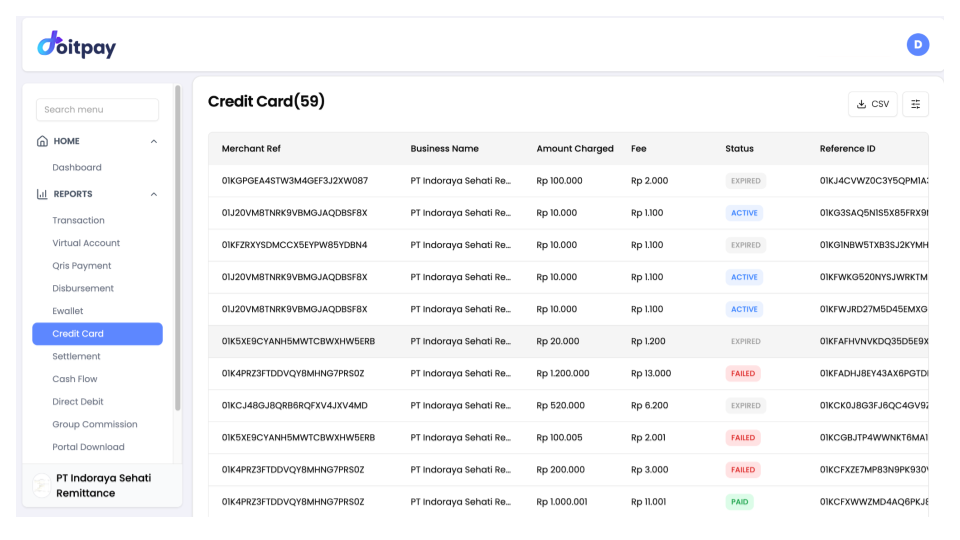Viewport: 960px width, 540px height.
Task: Focus the Search menu field
Action: point(97,110)
